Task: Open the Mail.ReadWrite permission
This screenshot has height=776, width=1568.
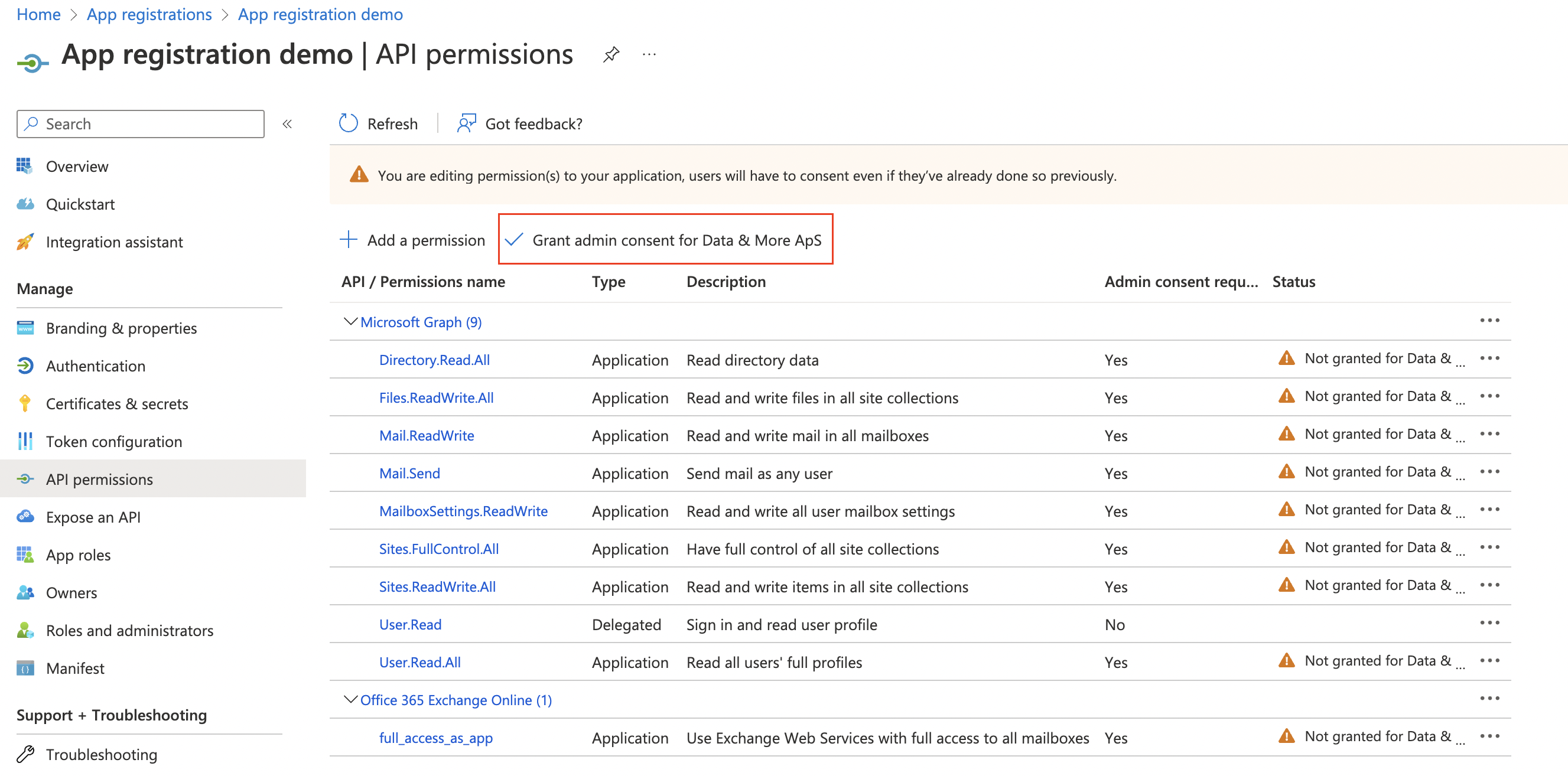Action: (426, 435)
